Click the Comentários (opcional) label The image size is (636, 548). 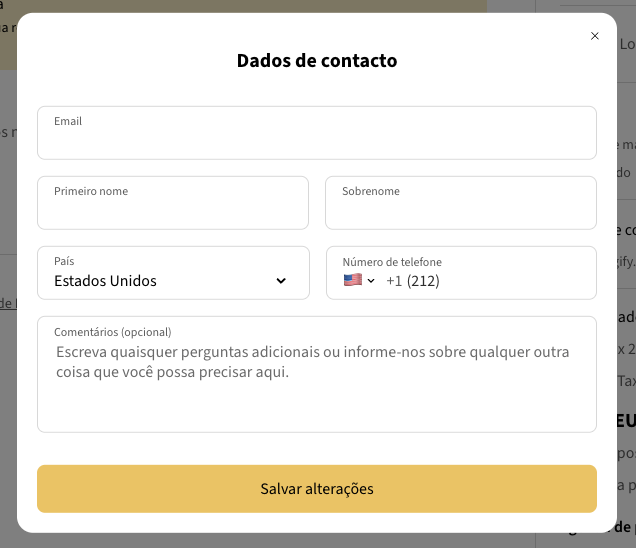[113, 331]
